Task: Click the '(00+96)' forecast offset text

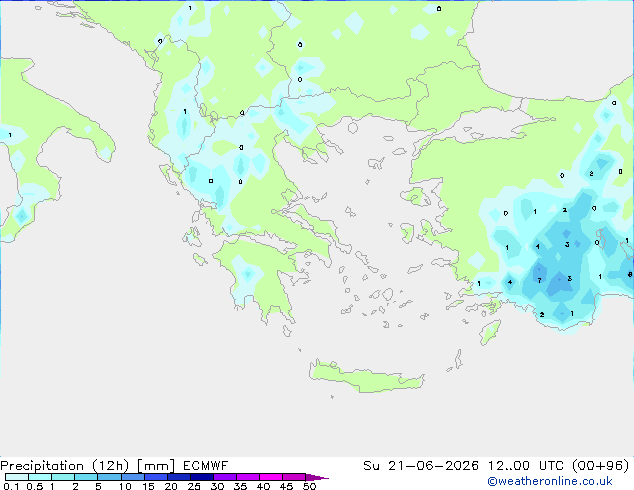Action: (601, 466)
